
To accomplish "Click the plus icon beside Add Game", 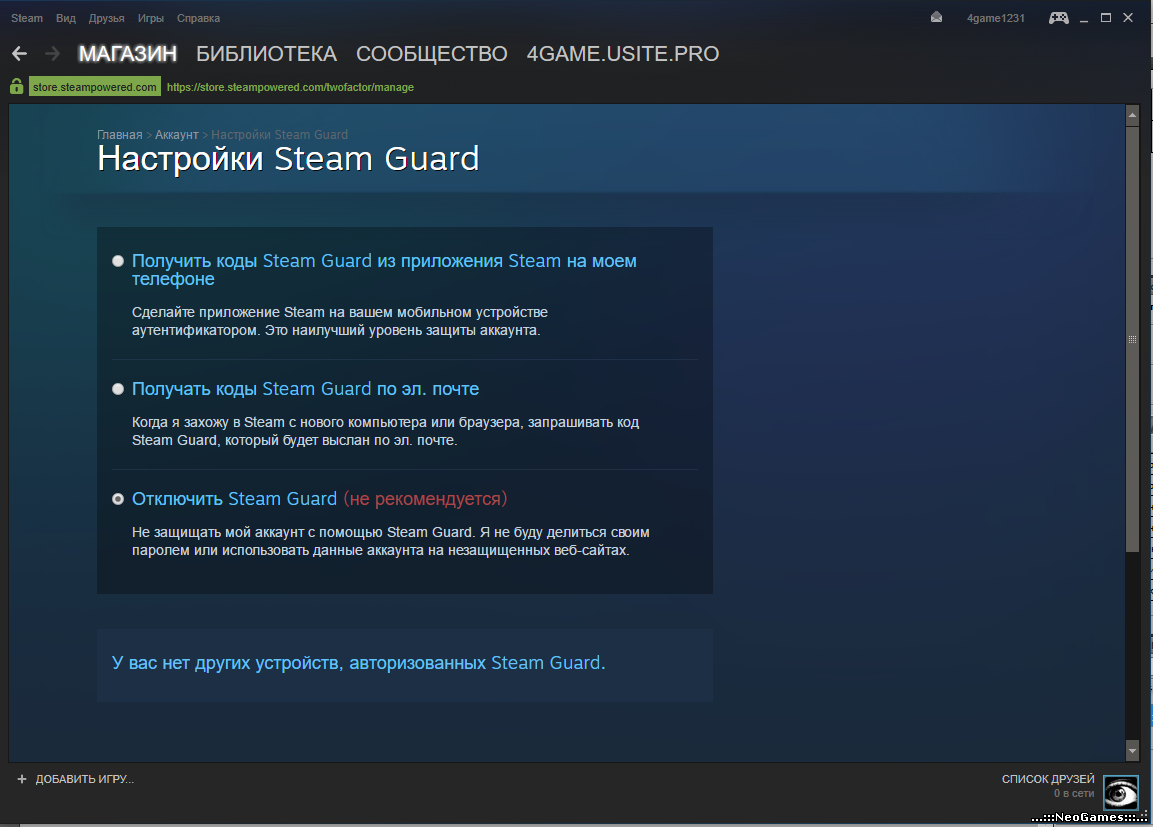I will tap(22, 778).
